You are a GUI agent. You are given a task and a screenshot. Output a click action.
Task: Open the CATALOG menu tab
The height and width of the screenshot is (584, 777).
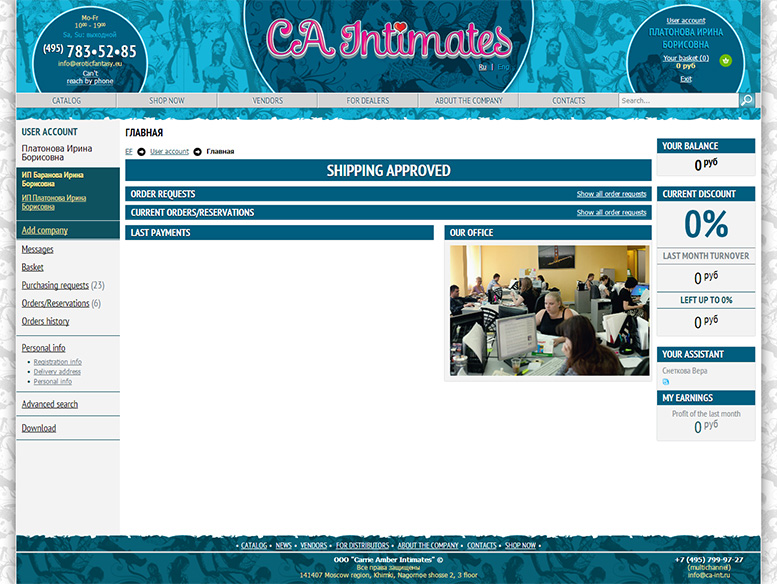(x=66, y=101)
